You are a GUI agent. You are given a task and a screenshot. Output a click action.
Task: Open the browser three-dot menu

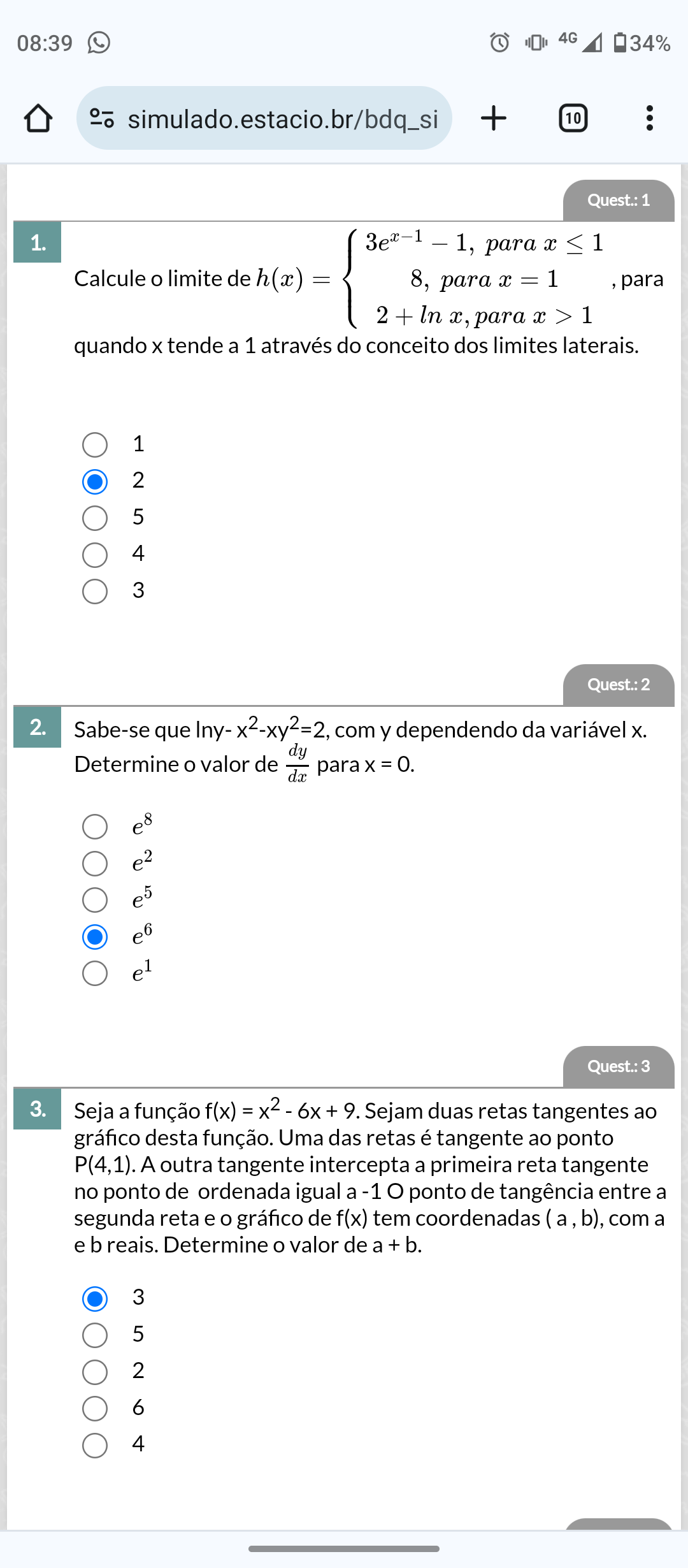tap(649, 119)
